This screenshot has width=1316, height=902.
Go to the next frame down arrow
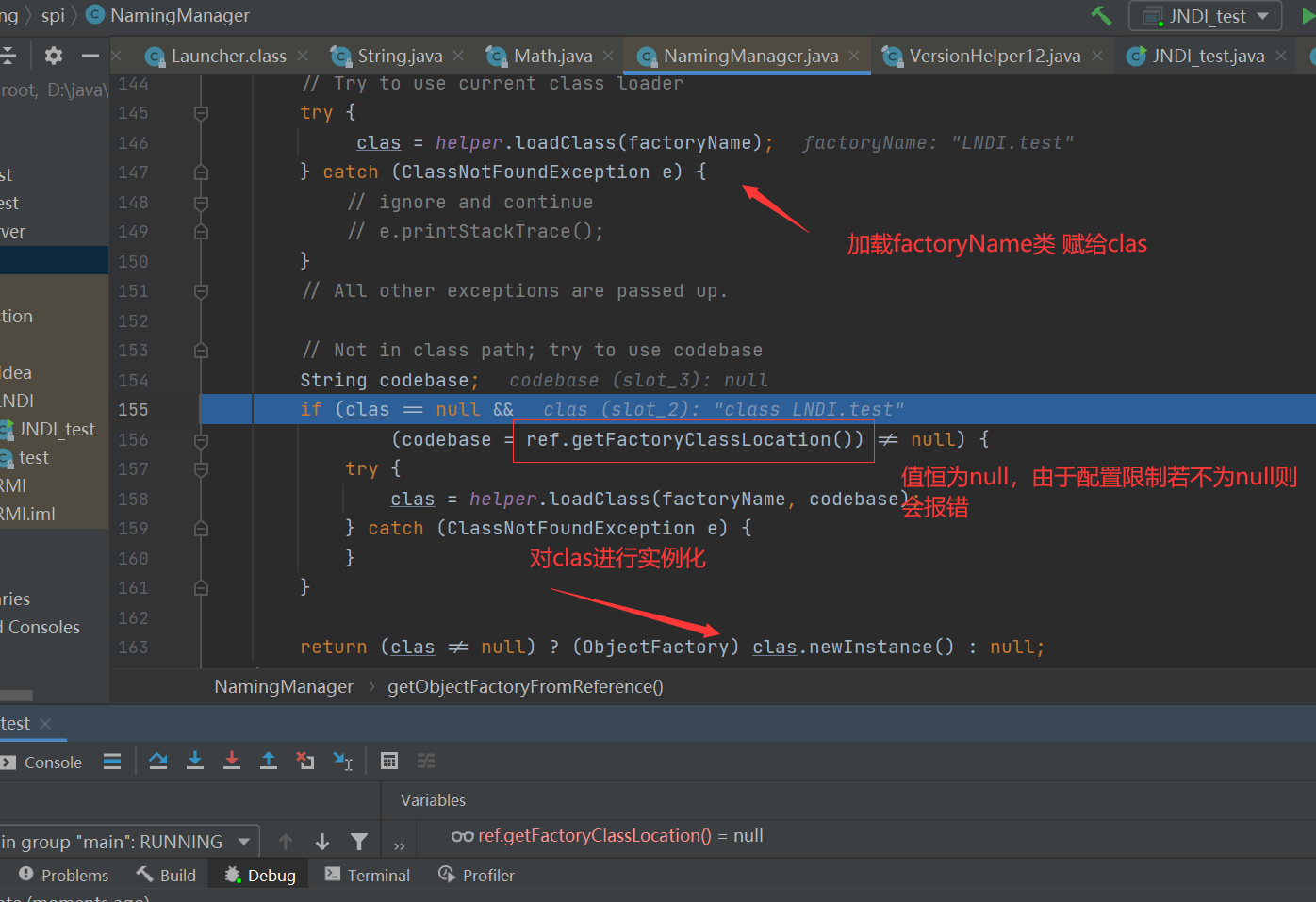click(x=322, y=842)
